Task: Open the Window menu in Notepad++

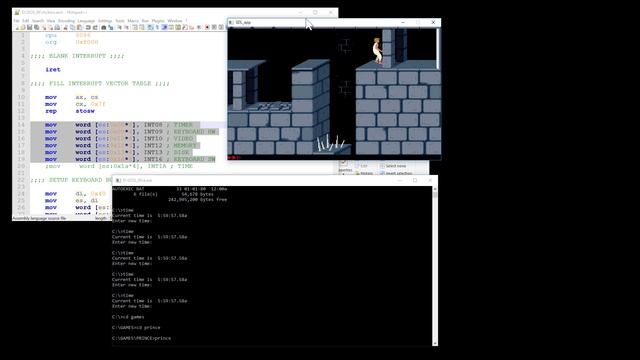Action: pyautogui.click(x=175, y=21)
